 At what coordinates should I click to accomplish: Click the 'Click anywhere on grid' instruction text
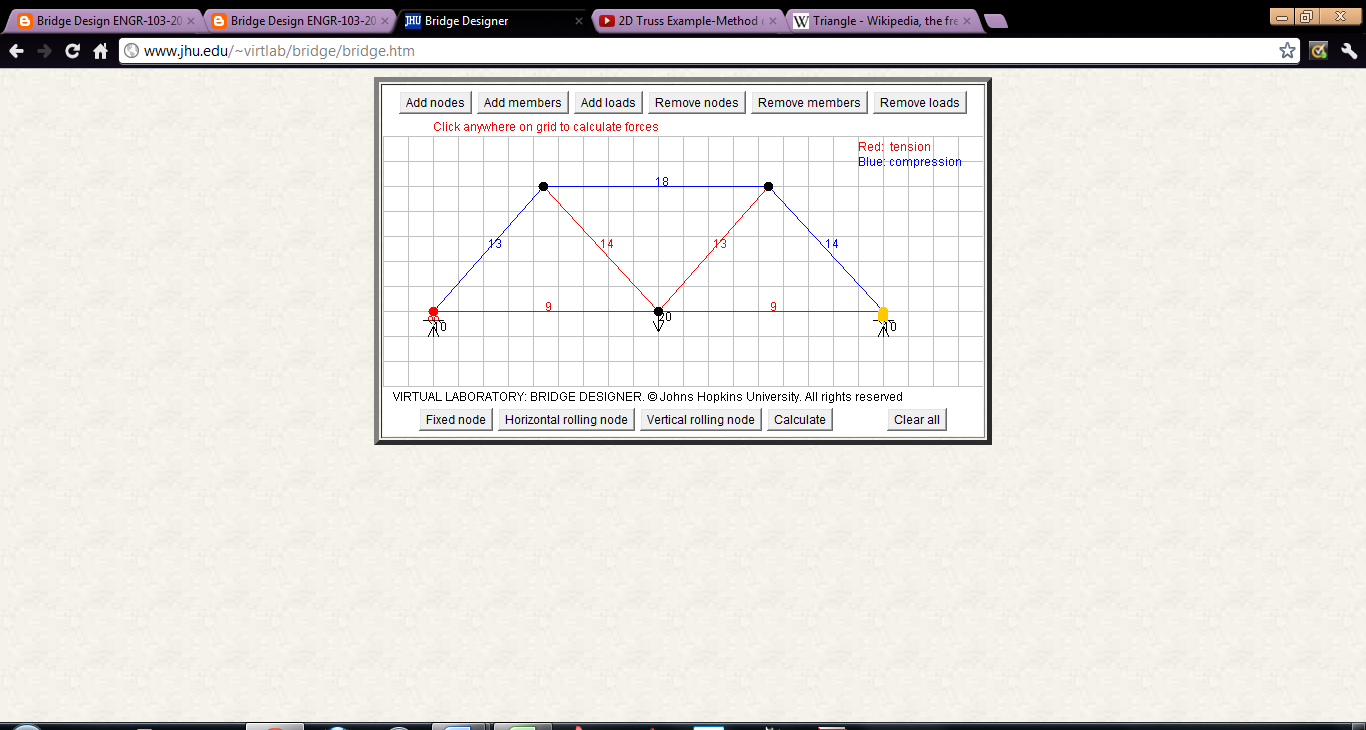[546, 127]
